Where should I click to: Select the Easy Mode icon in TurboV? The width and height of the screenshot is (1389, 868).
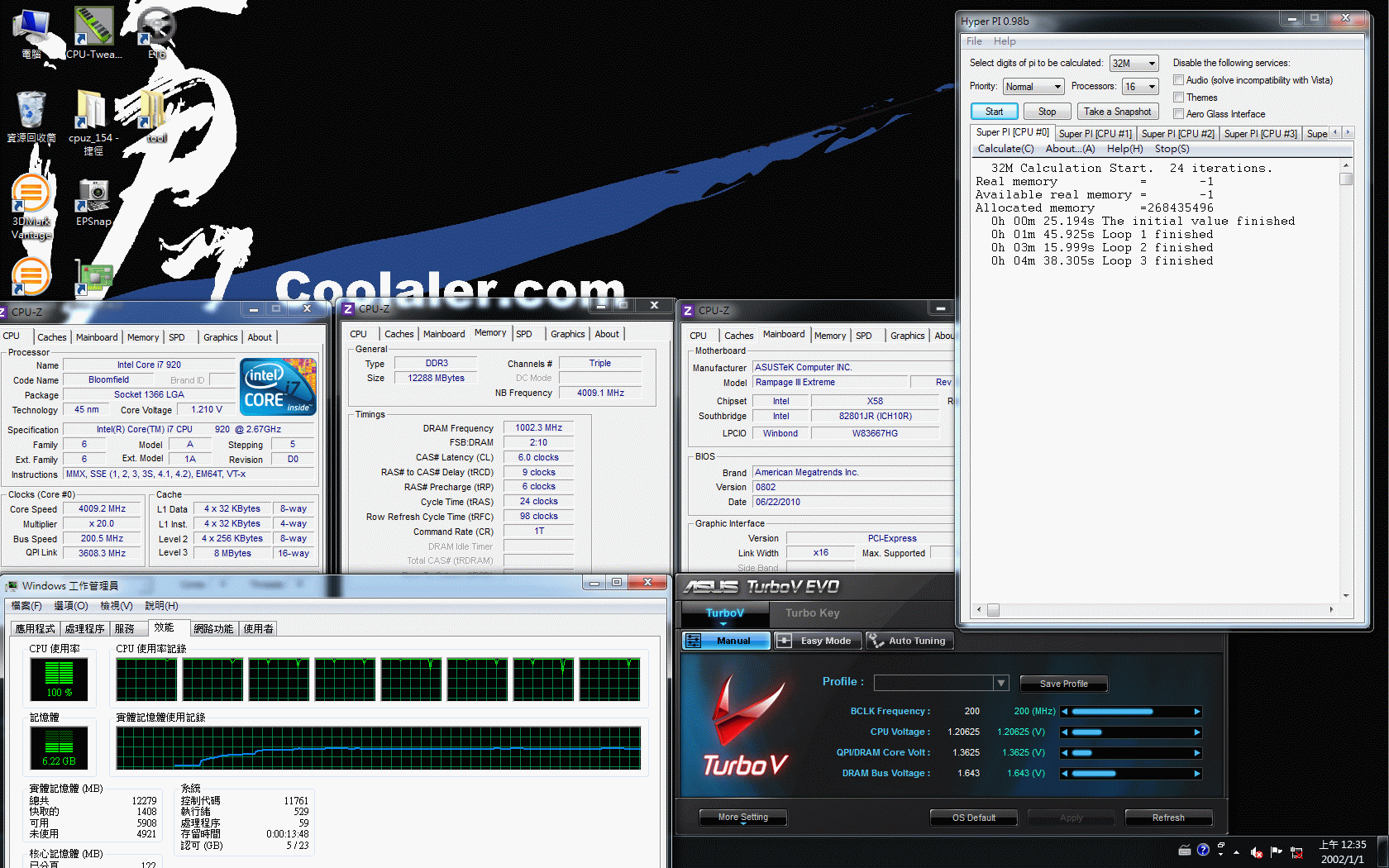(x=784, y=641)
